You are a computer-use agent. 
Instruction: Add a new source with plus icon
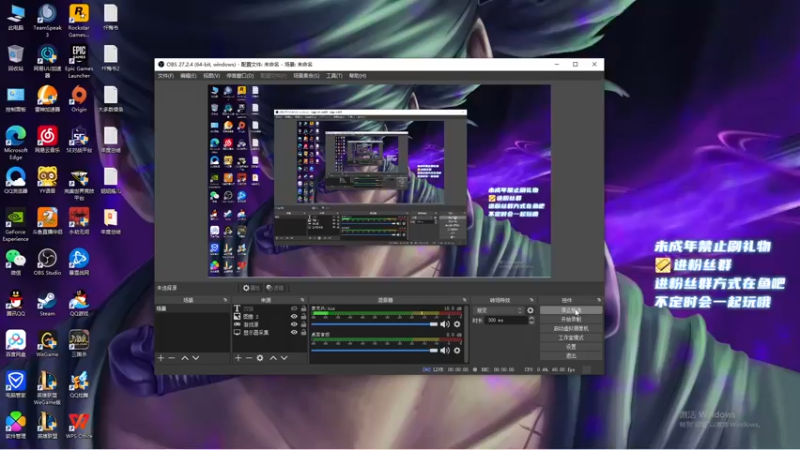(236, 357)
